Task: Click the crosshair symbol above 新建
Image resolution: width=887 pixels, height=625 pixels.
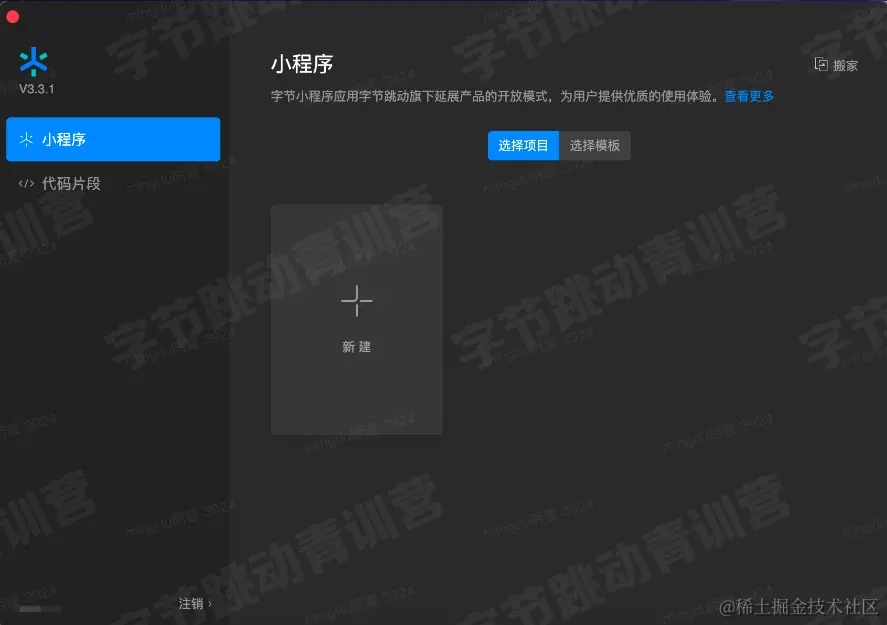Action: [x=356, y=301]
